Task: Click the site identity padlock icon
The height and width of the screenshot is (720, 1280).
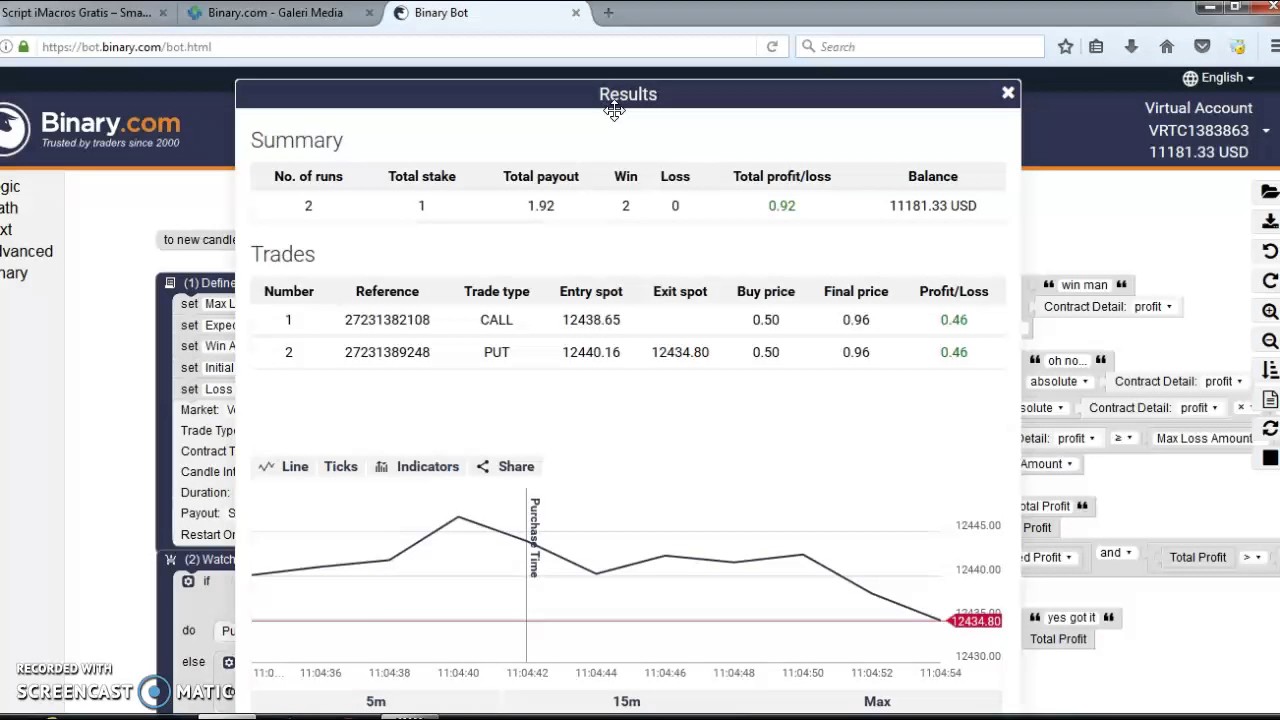Action: pos(23,46)
